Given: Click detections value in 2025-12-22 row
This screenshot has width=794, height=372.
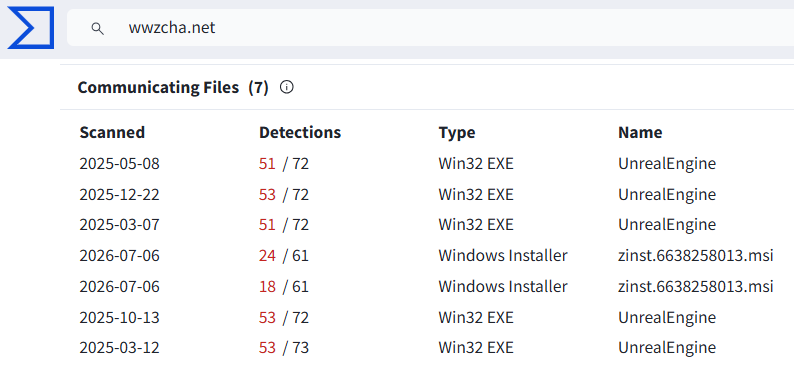Looking at the screenshot, I should coord(284,195).
